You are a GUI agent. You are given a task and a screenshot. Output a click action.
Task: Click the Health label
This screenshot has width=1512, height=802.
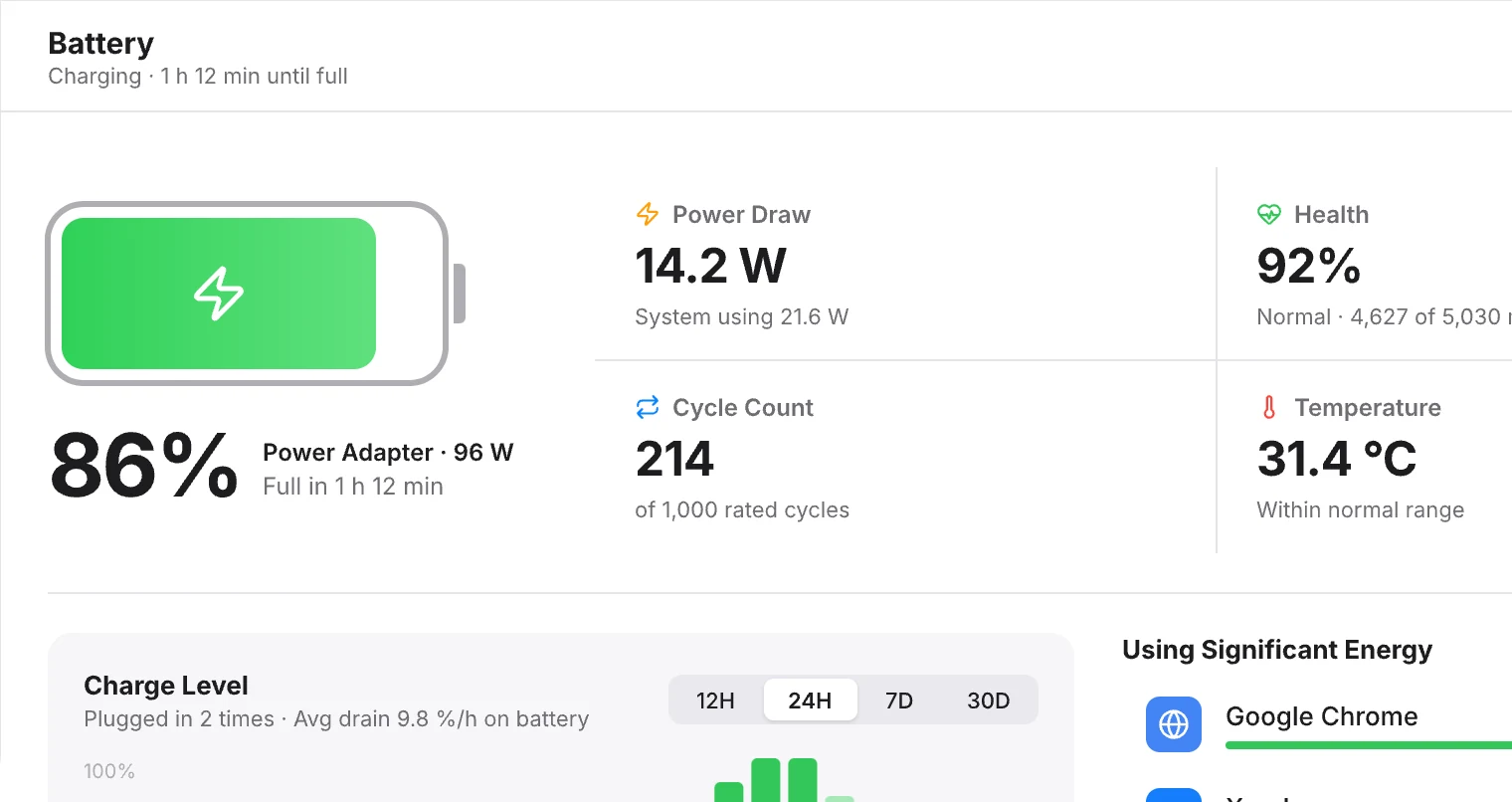point(1331,215)
